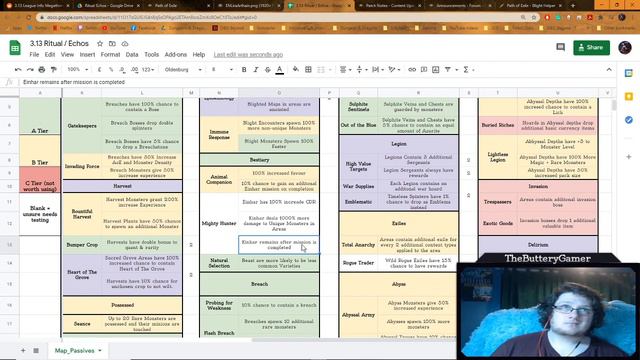Open the Google Keep side panel
Image resolution: width=640 pixels, height=360 pixels.
click(629, 96)
